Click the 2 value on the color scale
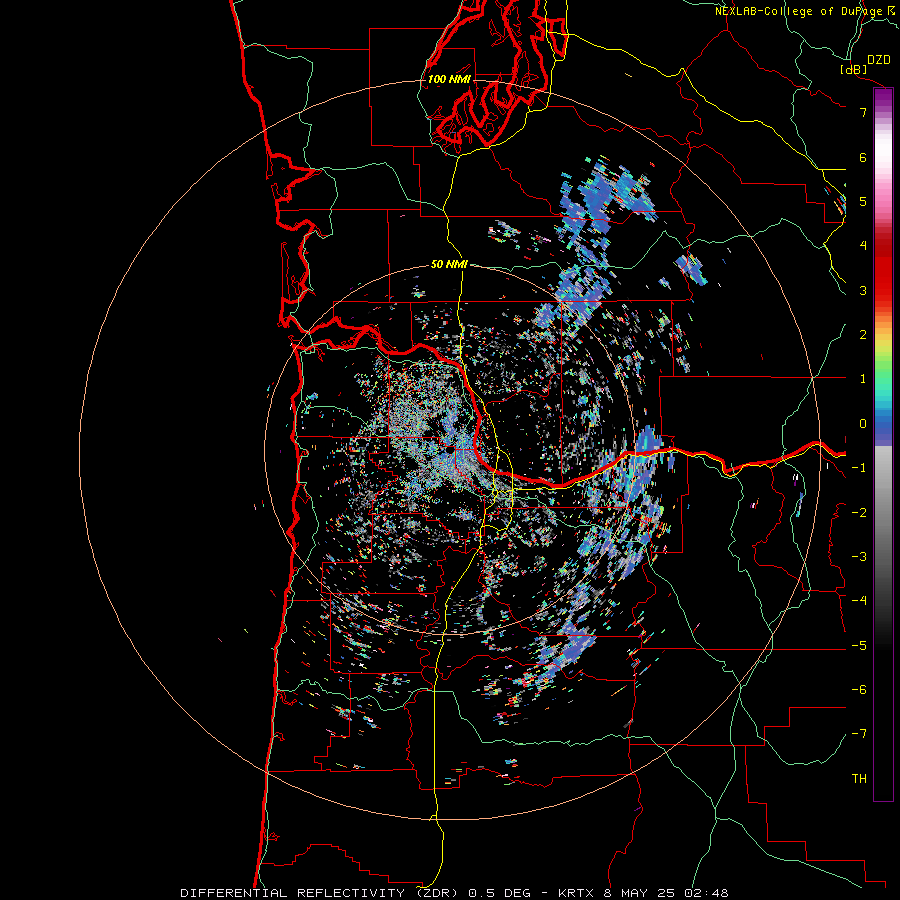 click(x=863, y=335)
